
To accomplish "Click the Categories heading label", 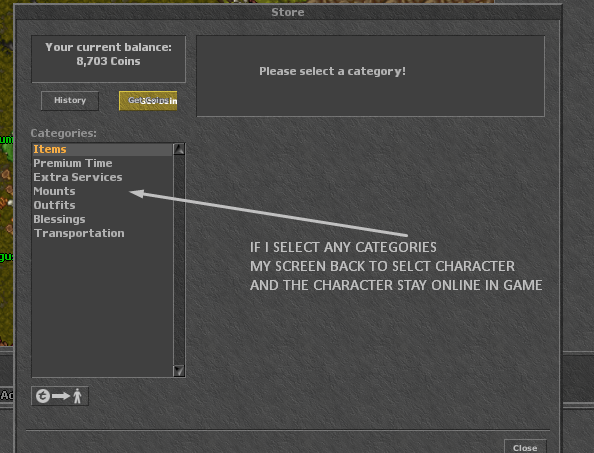I will tap(64, 133).
